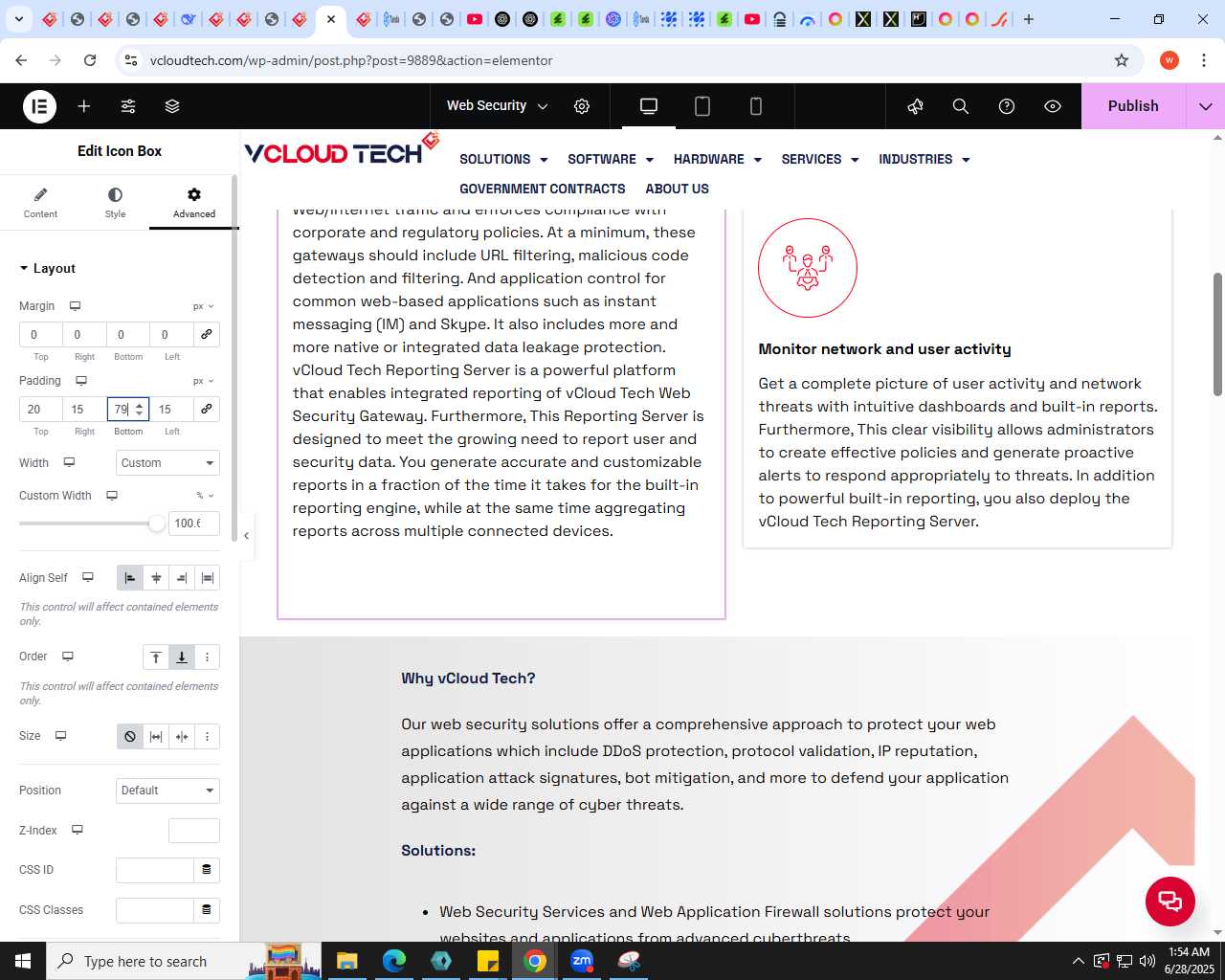Choose custom Order option
Screen dimensions: 1225x980
tap(208, 657)
